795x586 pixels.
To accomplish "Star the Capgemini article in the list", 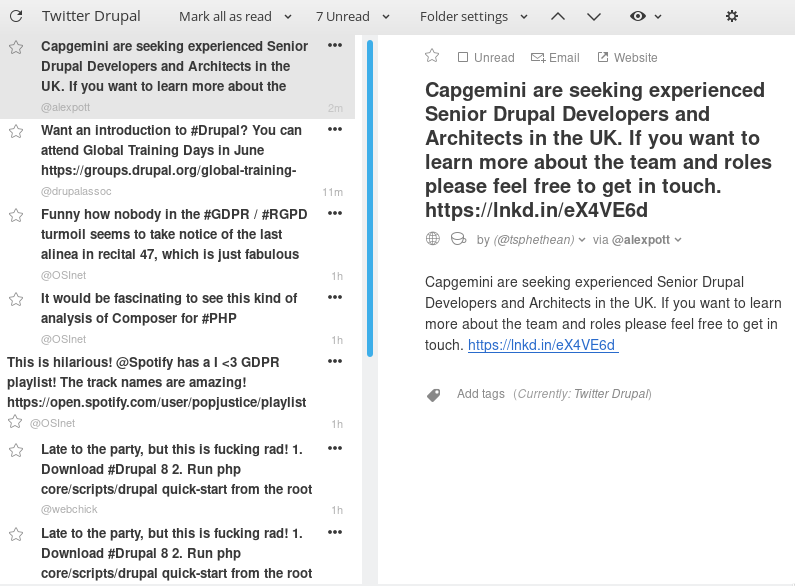I will pyautogui.click(x=16, y=47).
